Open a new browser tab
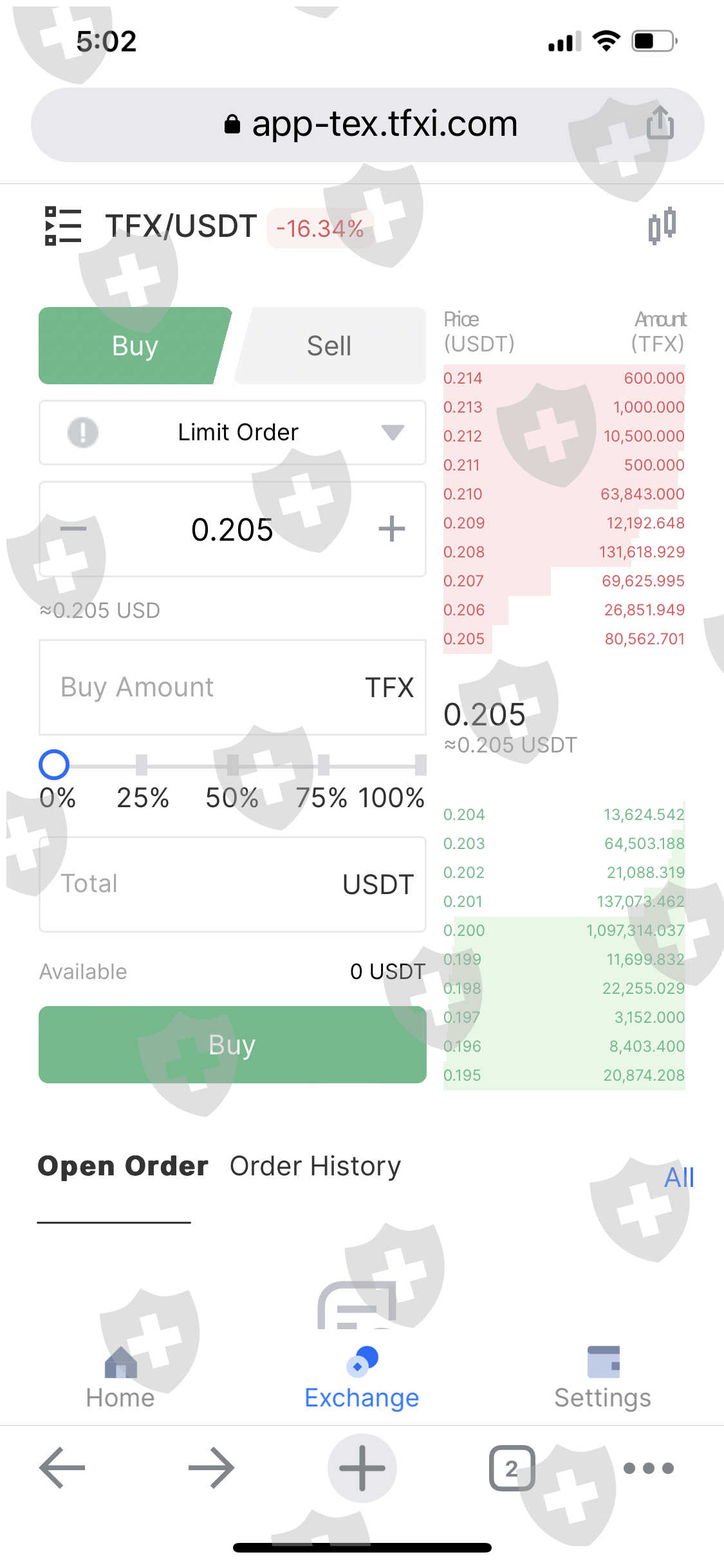The height and width of the screenshot is (1568, 724). (362, 1468)
